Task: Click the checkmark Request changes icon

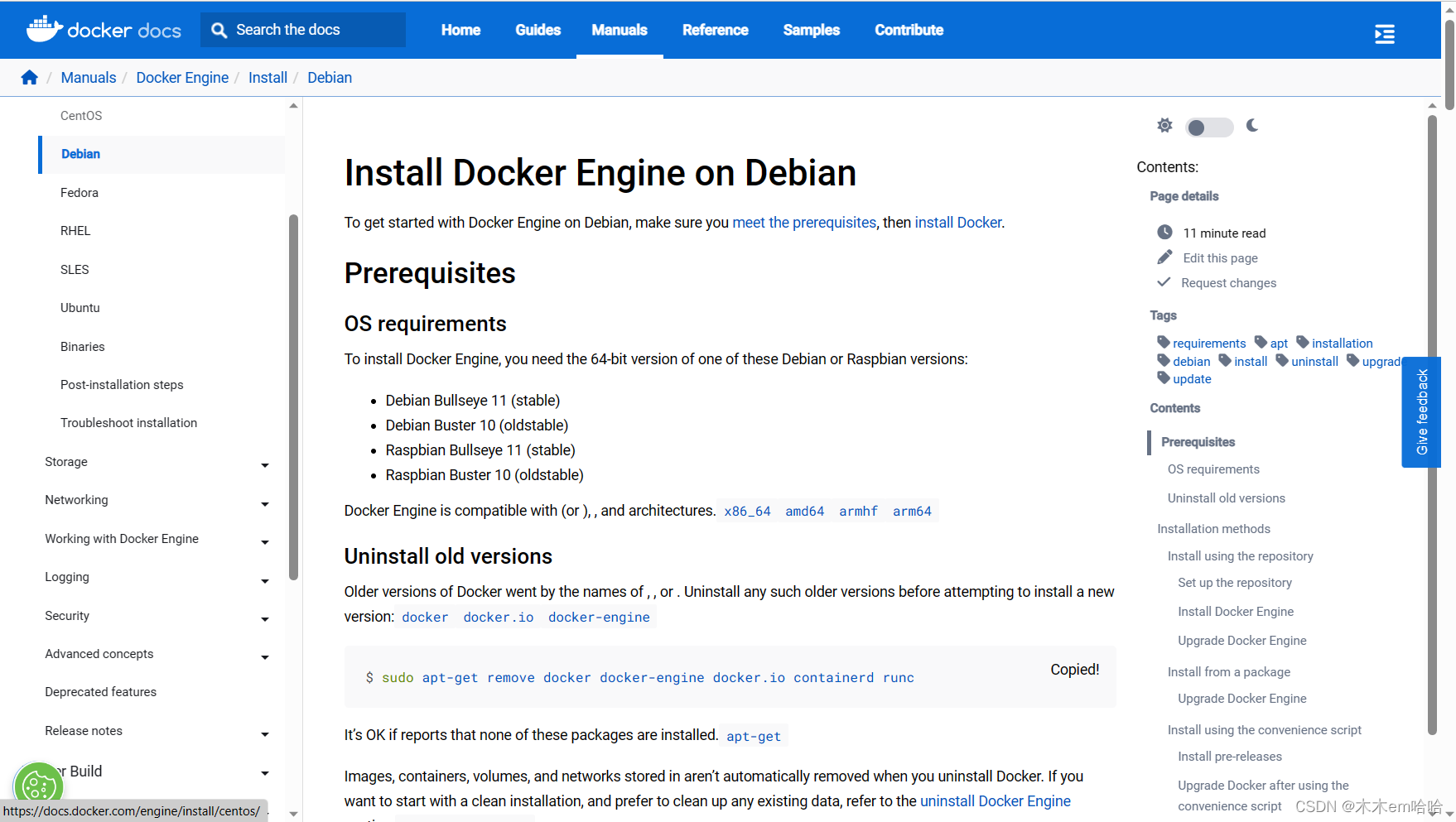Action: [x=1164, y=282]
